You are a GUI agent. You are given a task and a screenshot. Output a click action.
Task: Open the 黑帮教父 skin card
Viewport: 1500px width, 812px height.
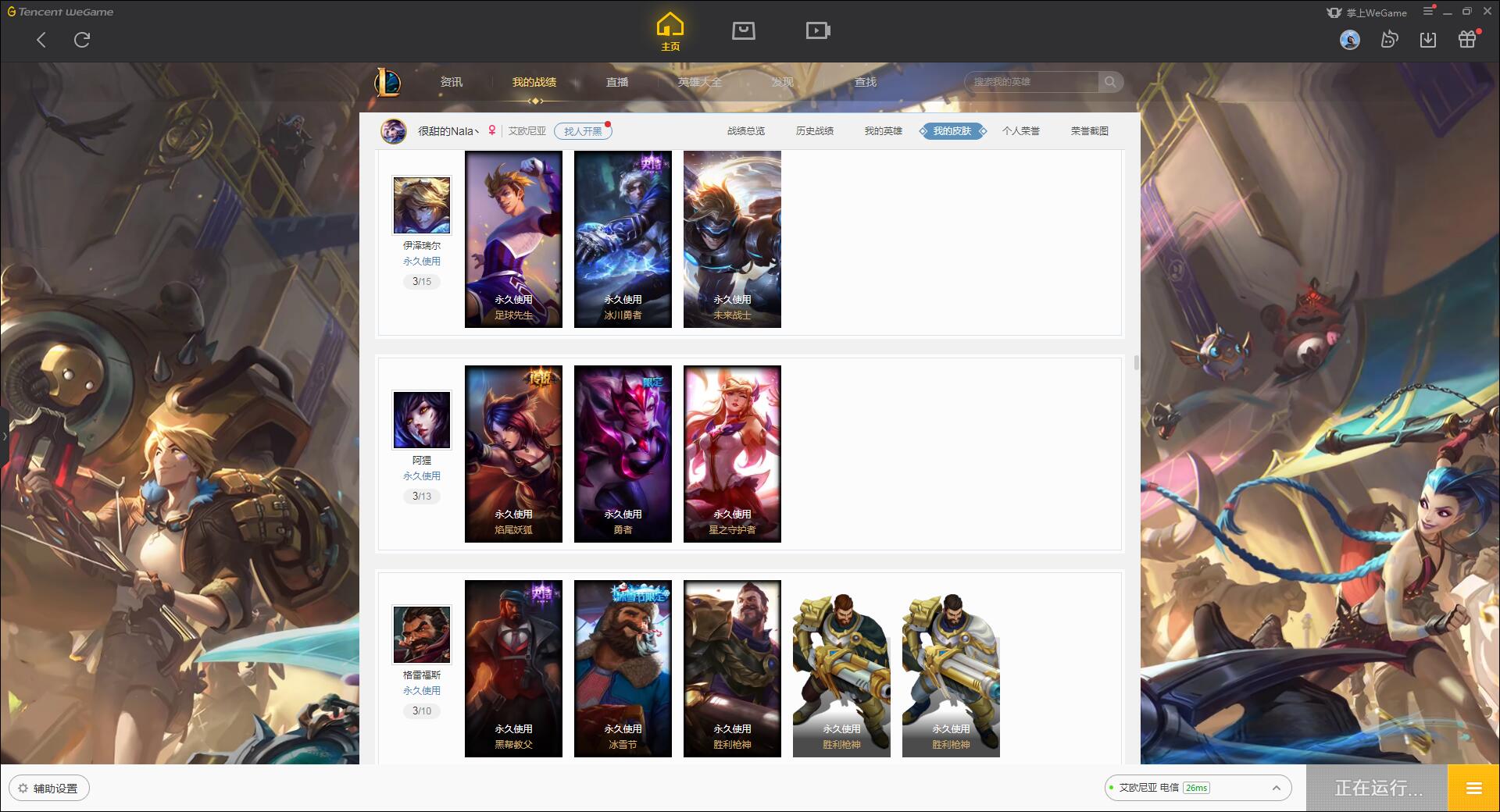tap(513, 668)
